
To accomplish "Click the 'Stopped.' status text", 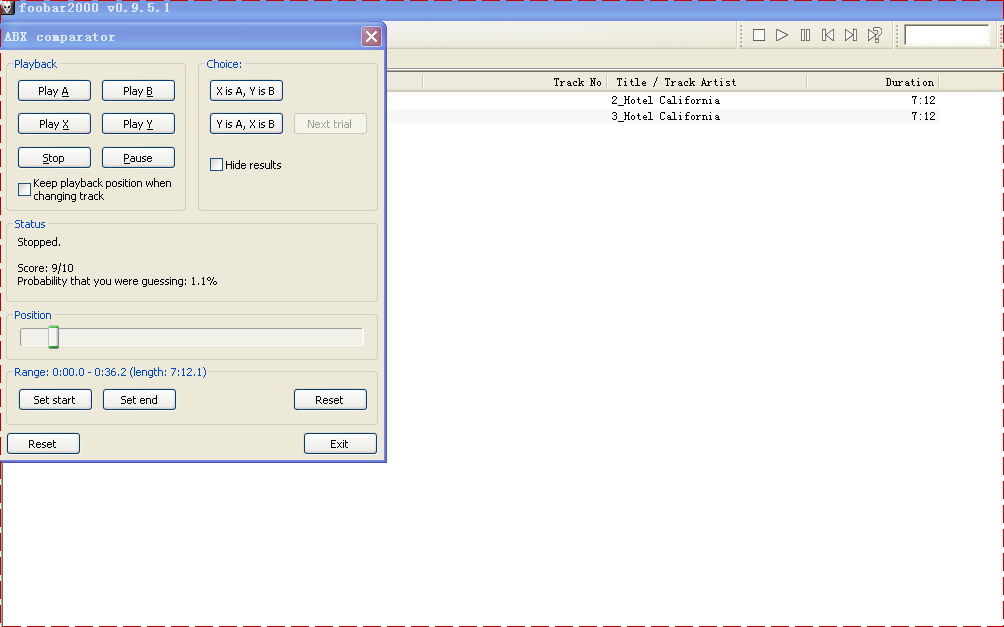I will tap(39, 242).
